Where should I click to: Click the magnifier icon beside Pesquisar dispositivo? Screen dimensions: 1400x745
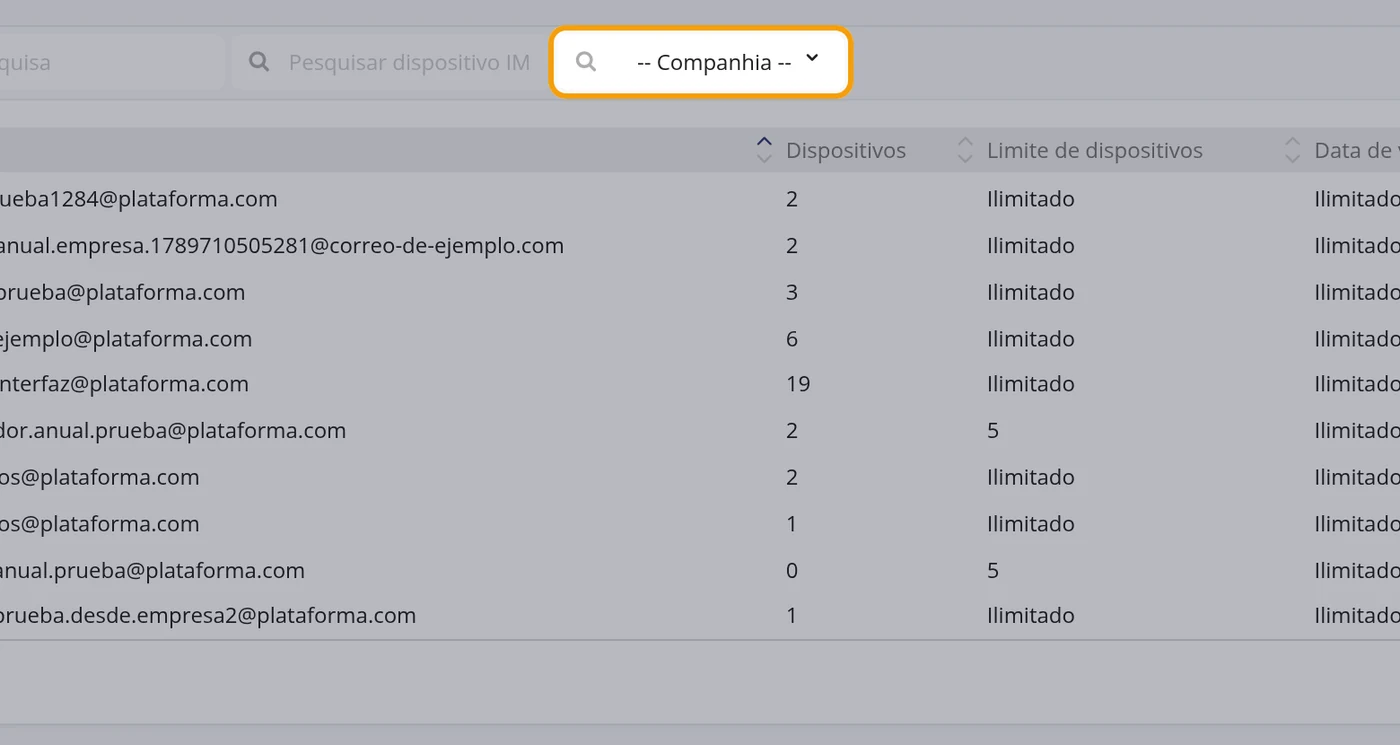point(259,62)
